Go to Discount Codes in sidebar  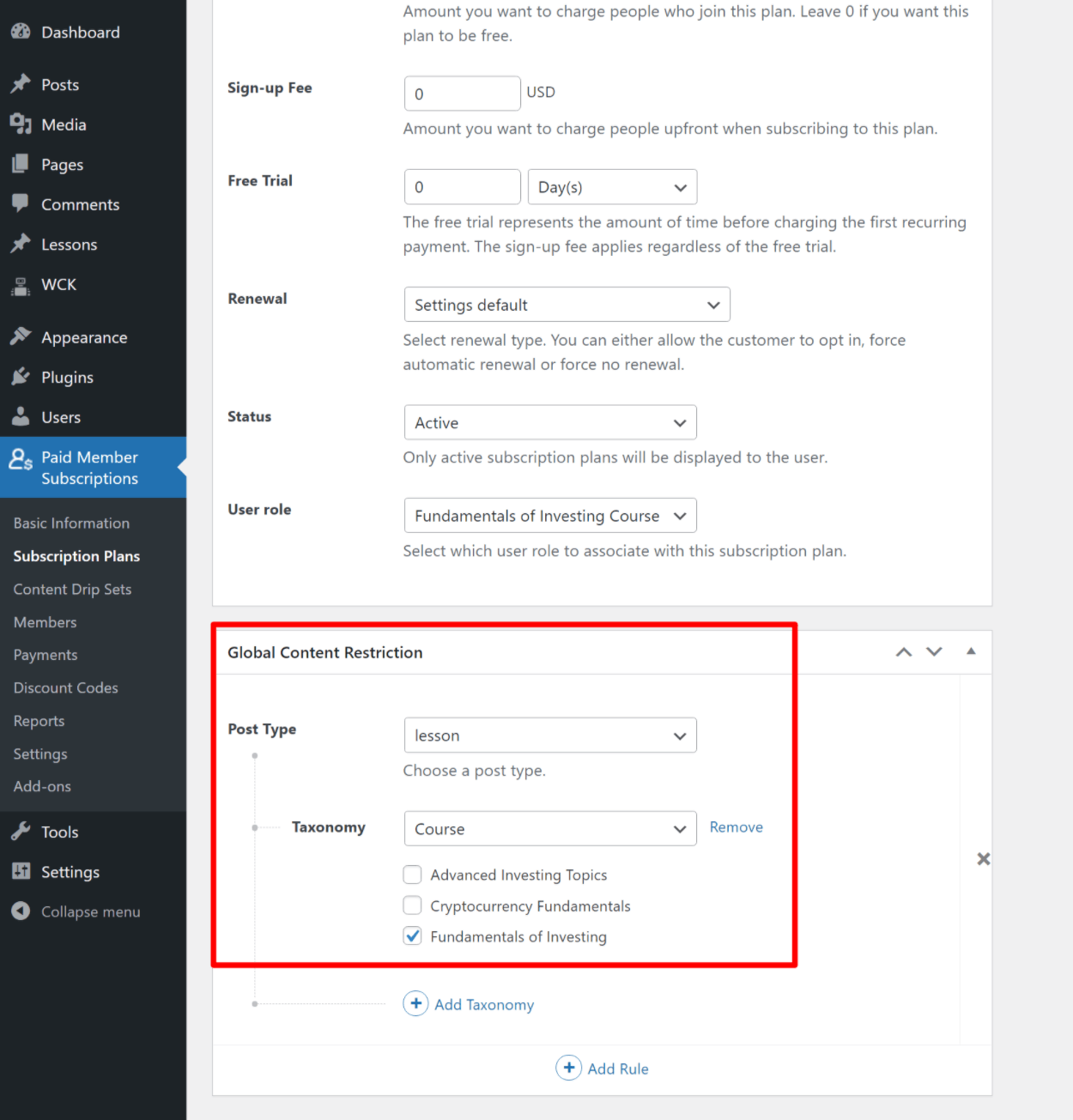pyautogui.click(x=65, y=687)
